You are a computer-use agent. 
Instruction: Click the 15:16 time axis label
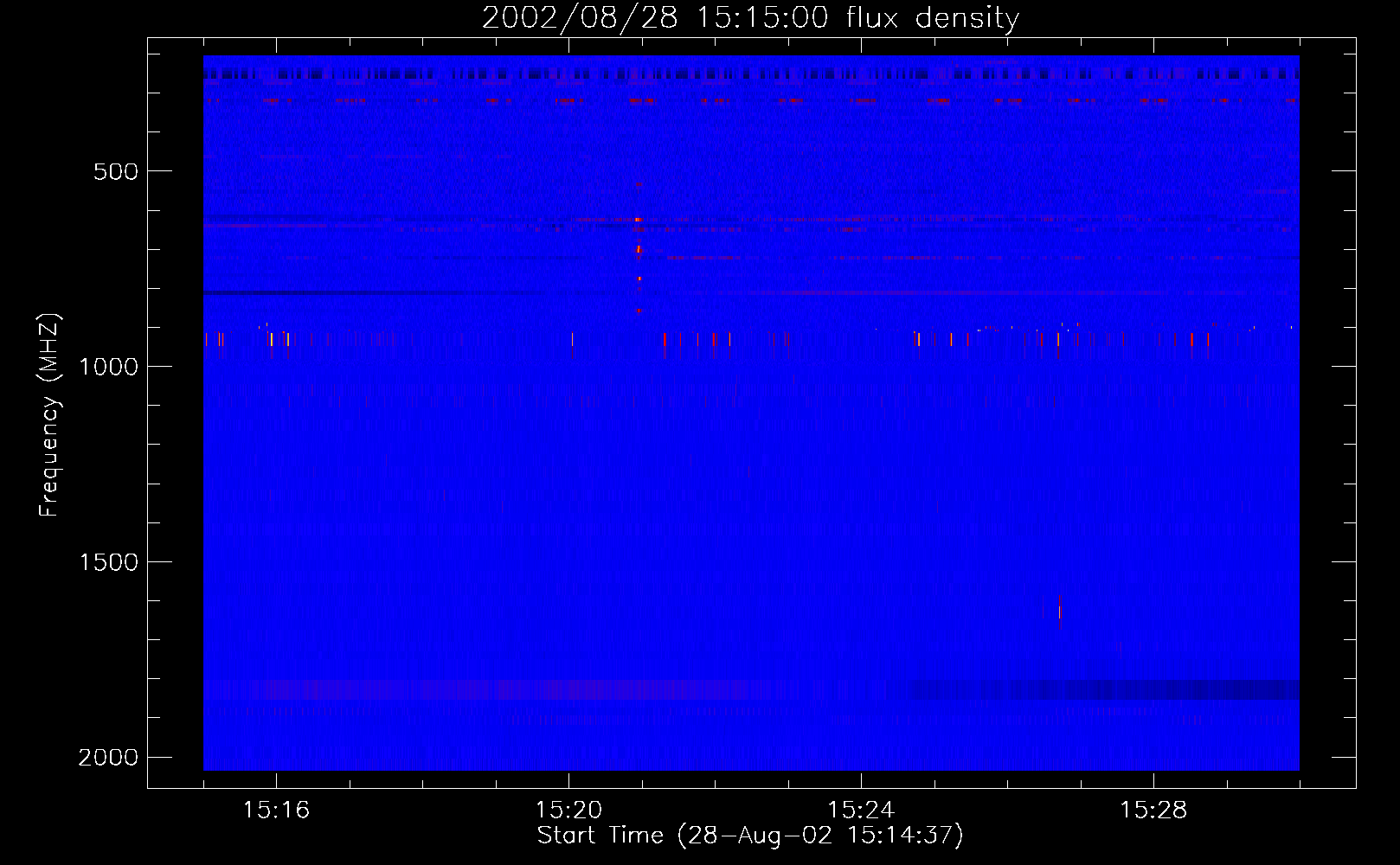[276, 811]
